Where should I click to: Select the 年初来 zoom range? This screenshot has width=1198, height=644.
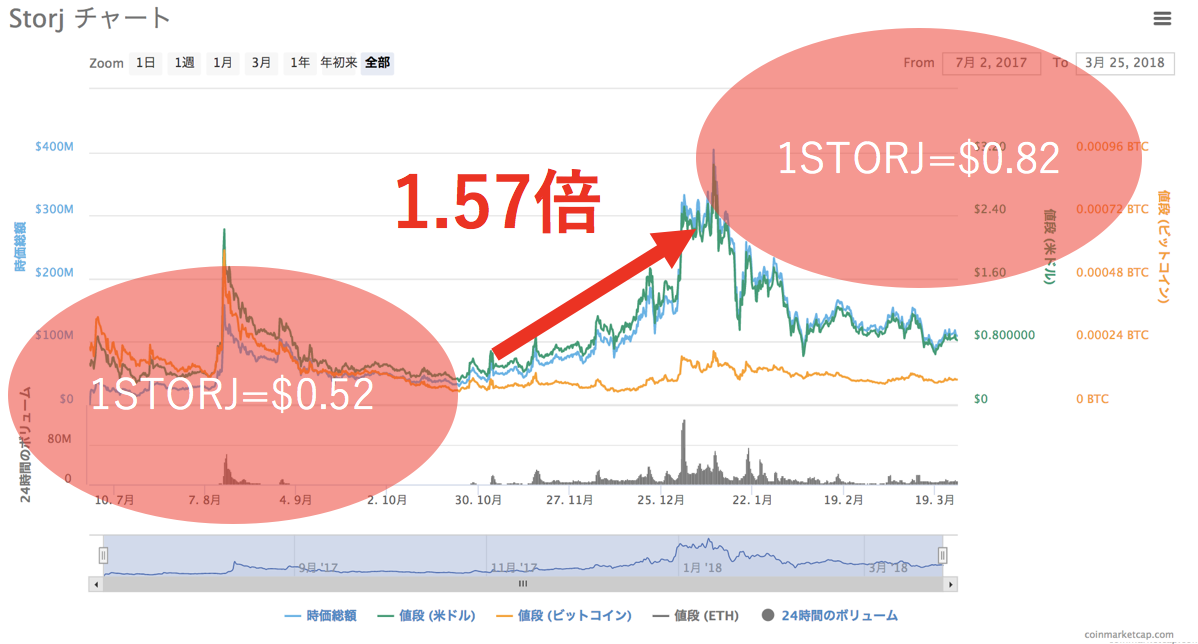pyautogui.click(x=338, y=63)
